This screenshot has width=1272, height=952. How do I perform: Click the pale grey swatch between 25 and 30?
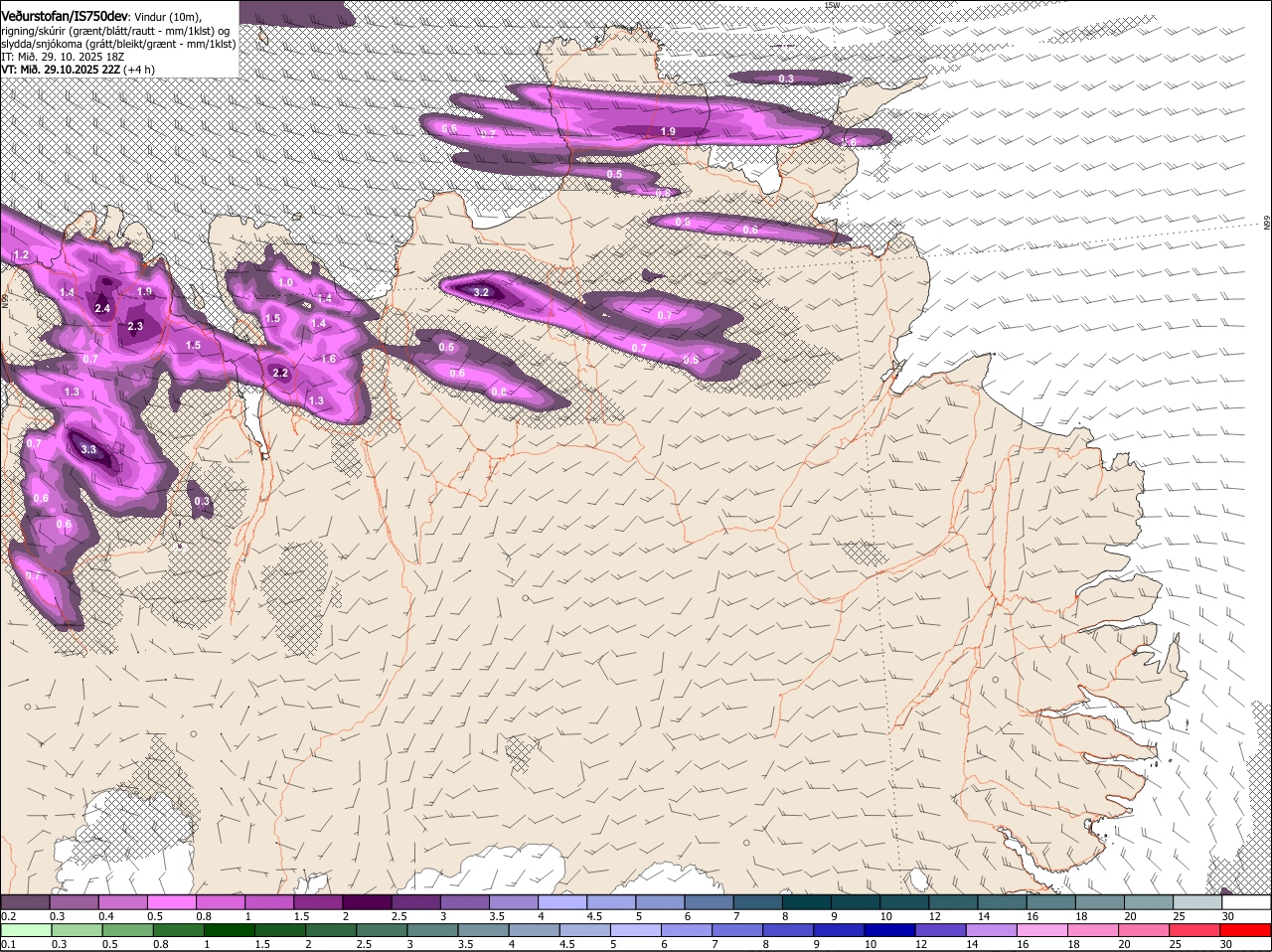[1197, 902]
